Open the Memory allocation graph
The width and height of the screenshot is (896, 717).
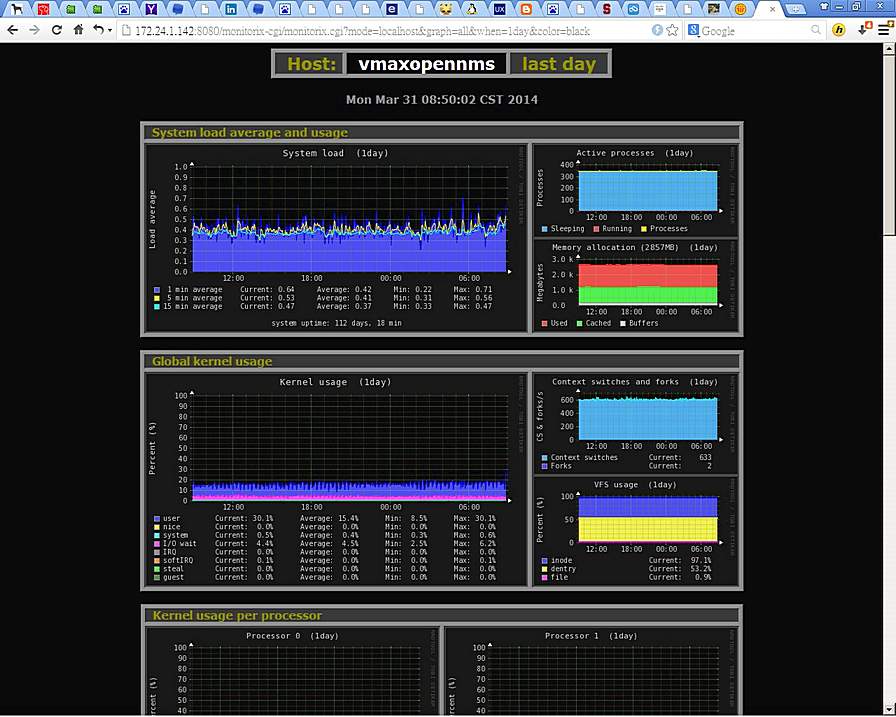point(635,286)
